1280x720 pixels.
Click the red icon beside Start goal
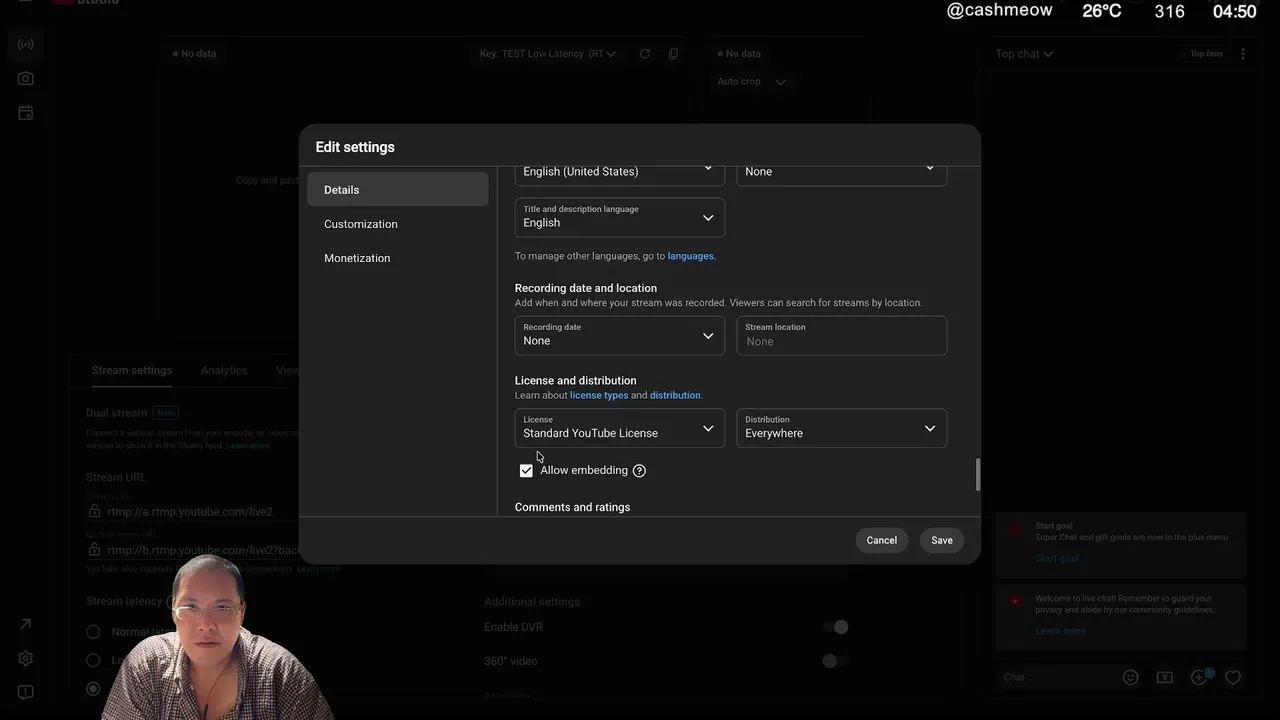(1016, 528)
